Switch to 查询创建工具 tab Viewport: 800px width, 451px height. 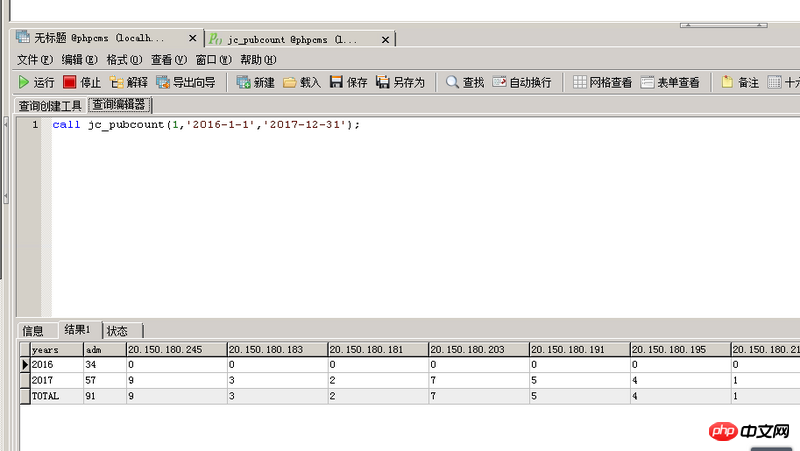tap(50, 106)
